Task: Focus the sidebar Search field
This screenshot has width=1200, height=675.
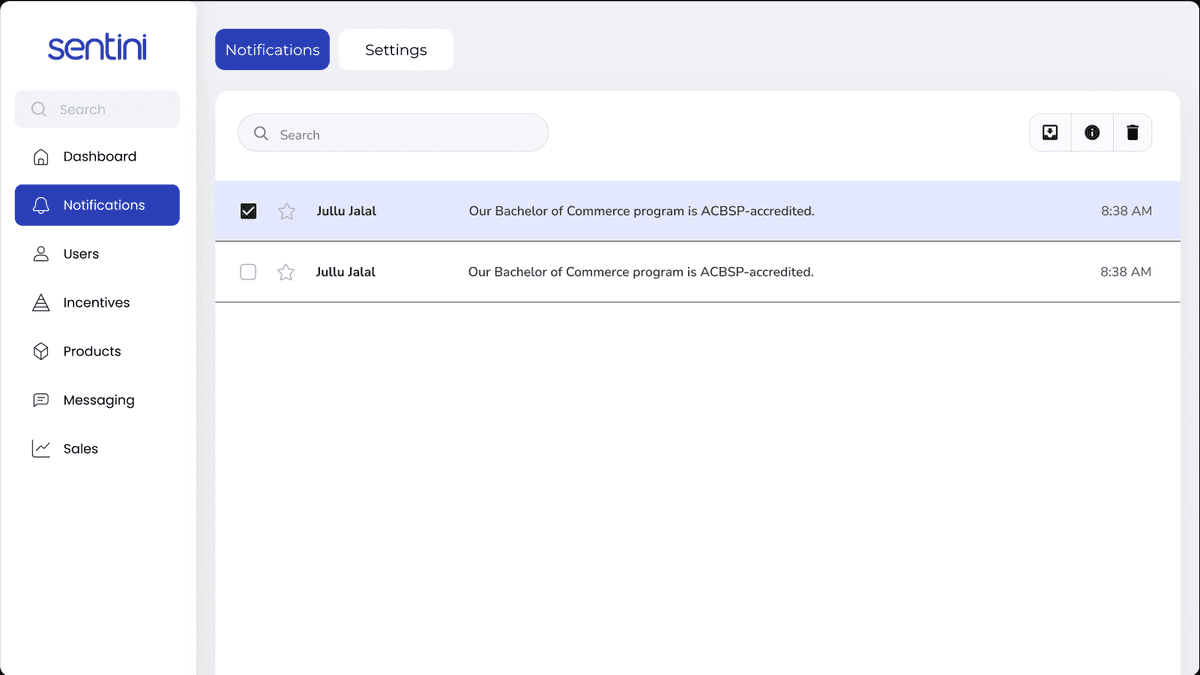Action: 97,109
